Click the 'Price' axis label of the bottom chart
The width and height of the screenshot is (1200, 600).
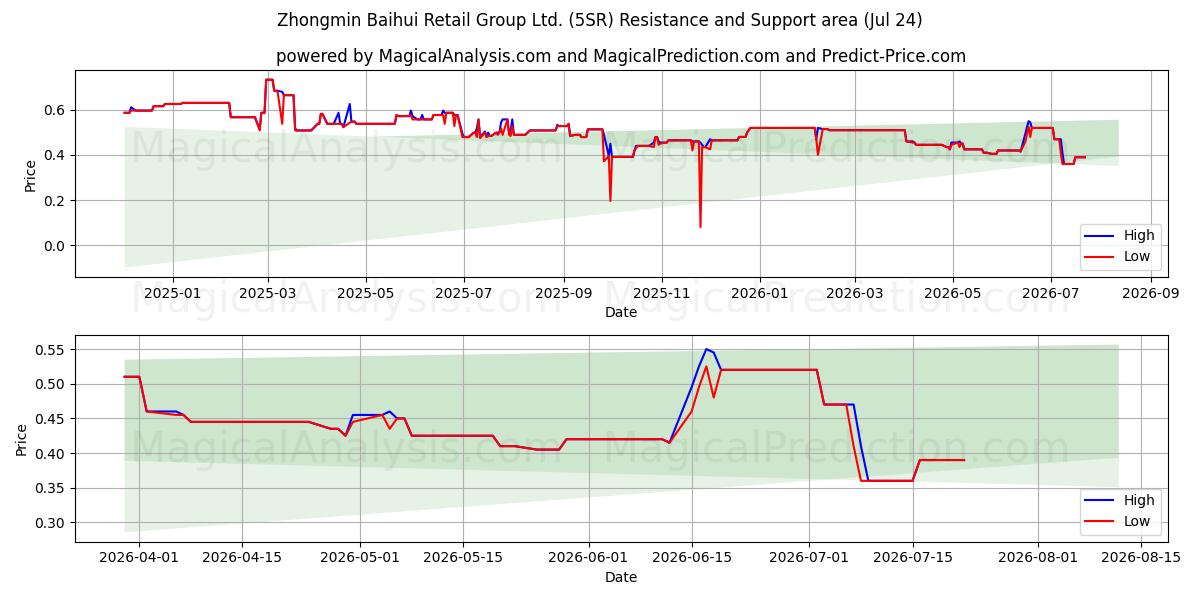click(22, 439)
